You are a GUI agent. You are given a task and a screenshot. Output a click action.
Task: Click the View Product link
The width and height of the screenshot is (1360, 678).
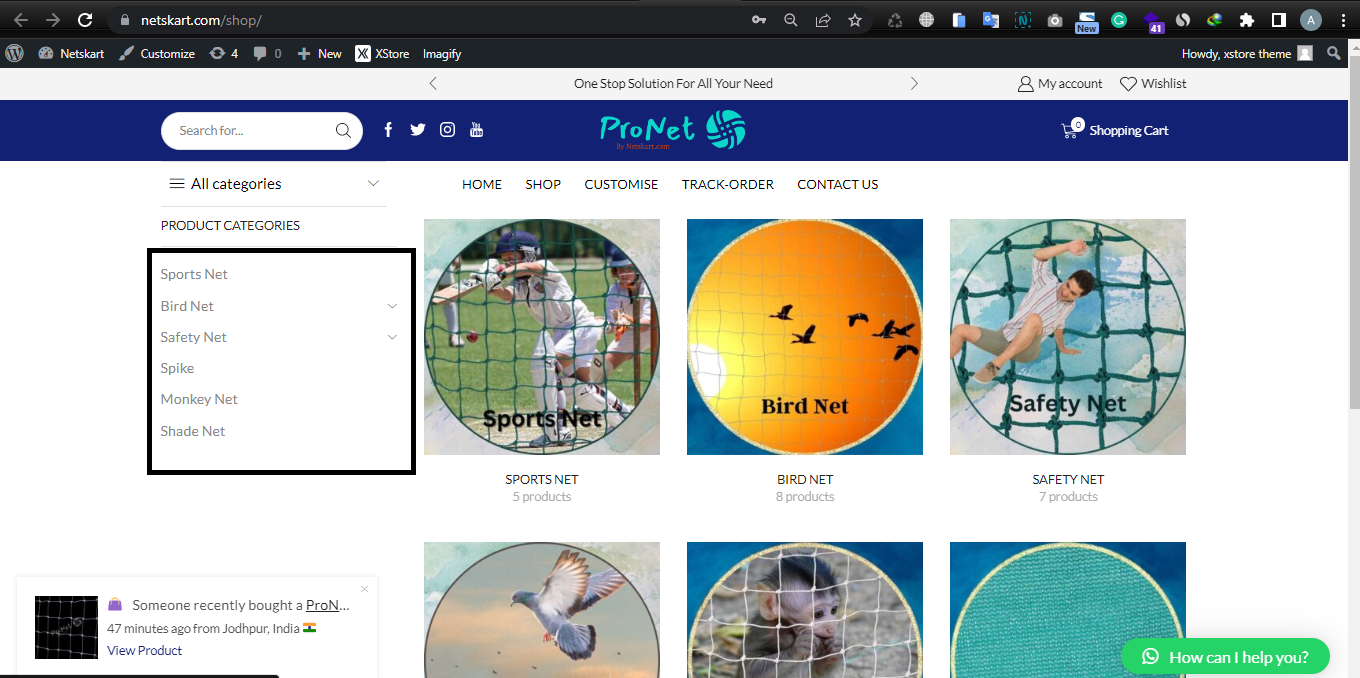tap(145, 650)
